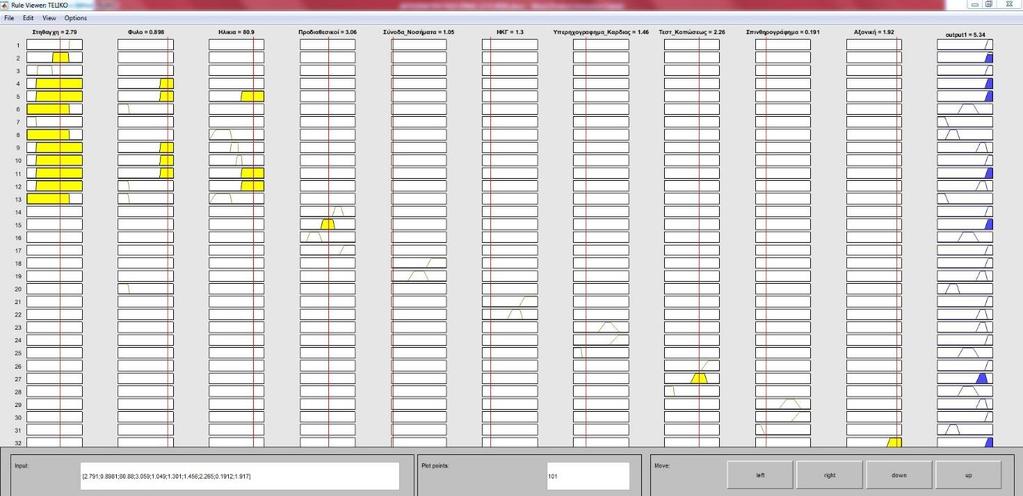
Task: Select the Αξονική plot of rule 32
Action: tap(874, 442)
